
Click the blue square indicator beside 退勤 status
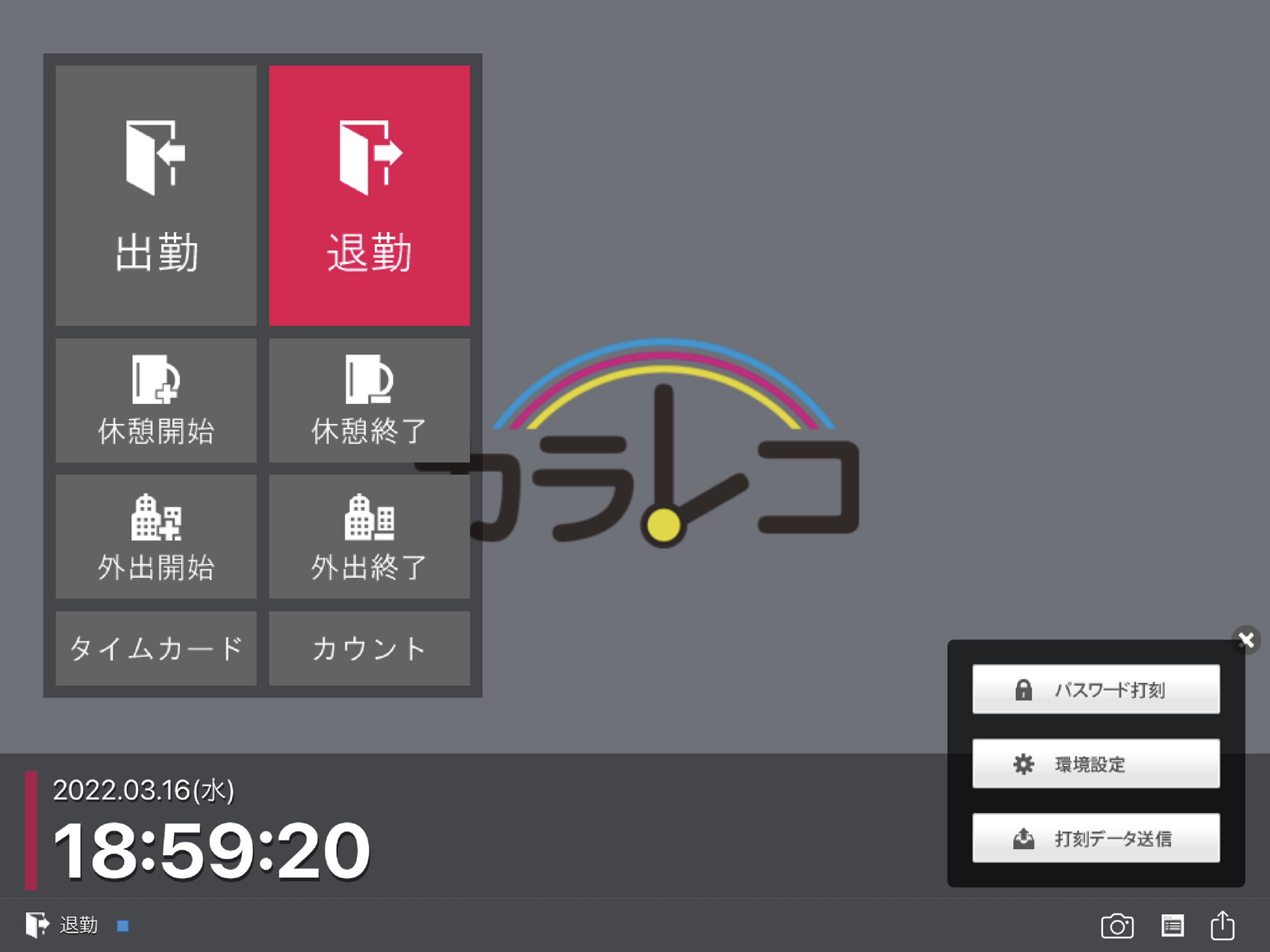pyautogui.click(x=123, y=926)
